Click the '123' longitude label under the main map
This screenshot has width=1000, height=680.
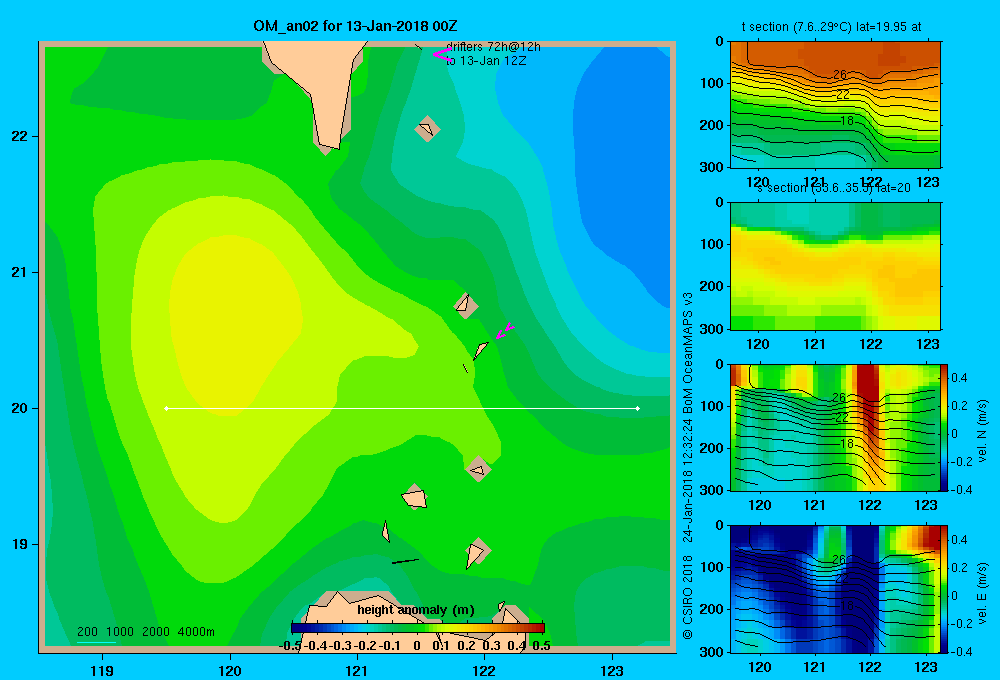(612, 670)
